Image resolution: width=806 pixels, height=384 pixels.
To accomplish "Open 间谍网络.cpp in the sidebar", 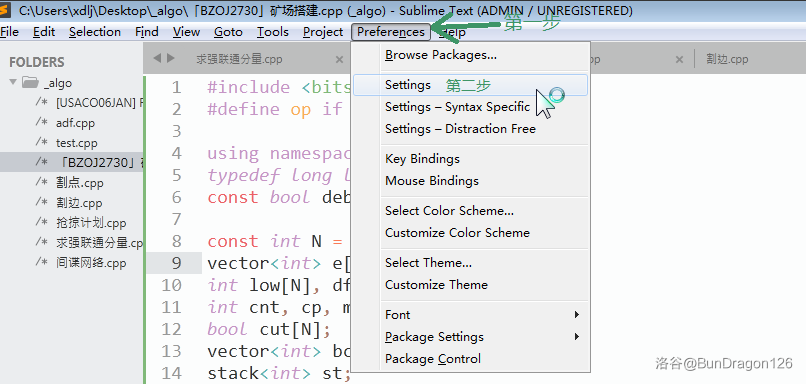I will [90, 263].
